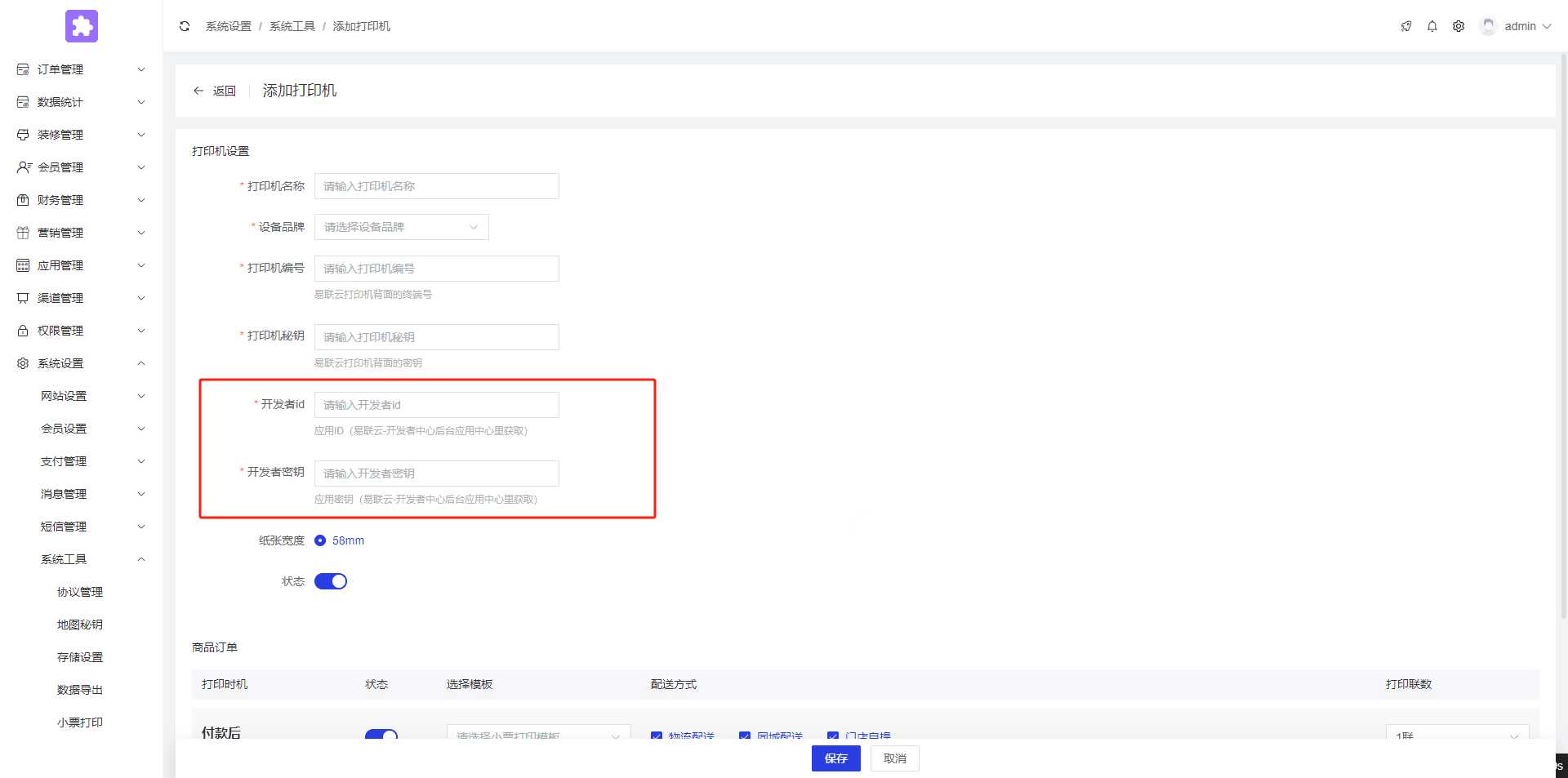Image resolution: width=1568 pixels, height=778 pixels.
Task: Open 小票打印 menu item
Action: (x=80, y=722)
